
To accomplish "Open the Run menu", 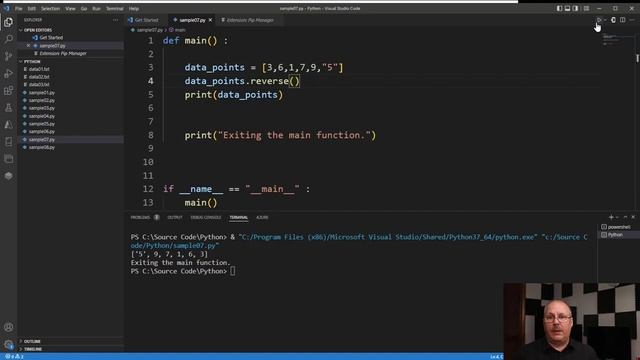I will (96, 9).
